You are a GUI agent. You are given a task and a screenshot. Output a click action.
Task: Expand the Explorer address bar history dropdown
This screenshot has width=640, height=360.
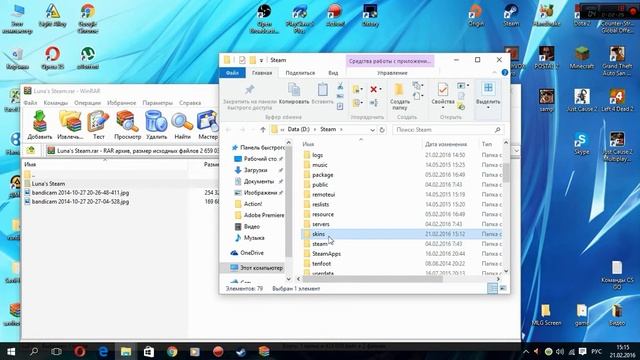point(372,130)
